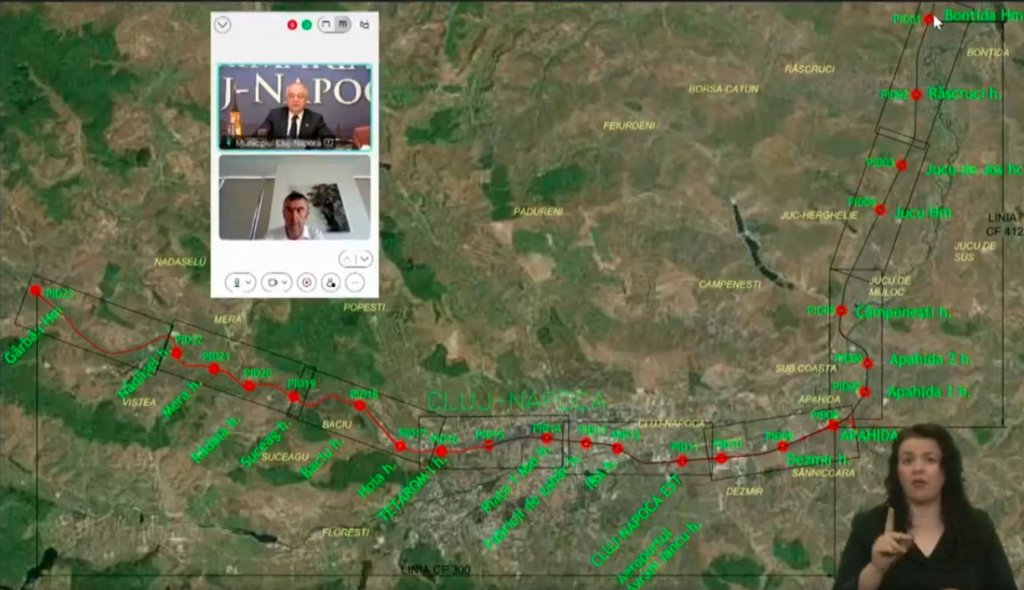Image resolution: width=1024 pixels, height=590 pixels.
Task: Click the 'Câmpenești h.' station label
Action: pos(903,312)
